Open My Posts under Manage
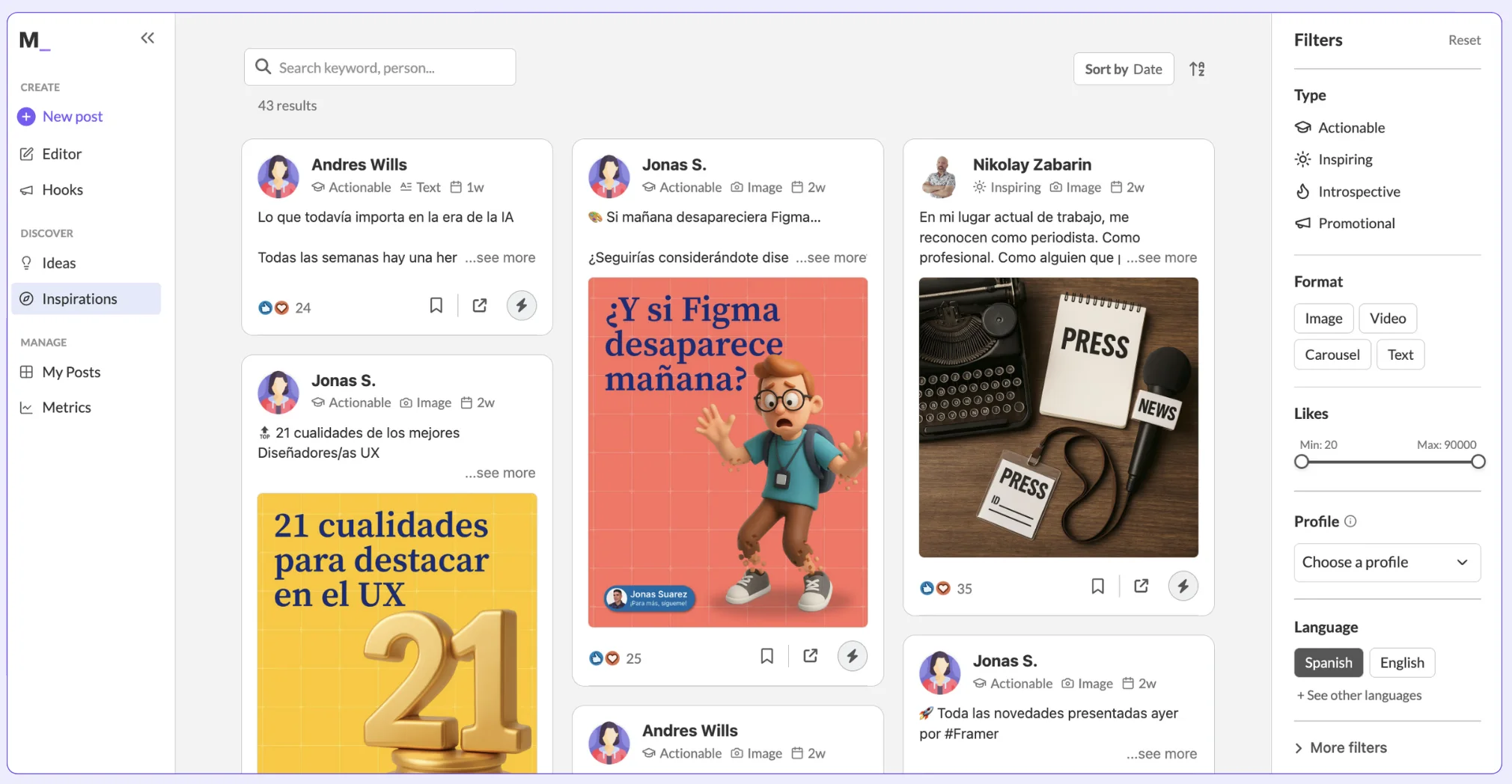The height and width of the screenshot is (784, 1512). 71,372
